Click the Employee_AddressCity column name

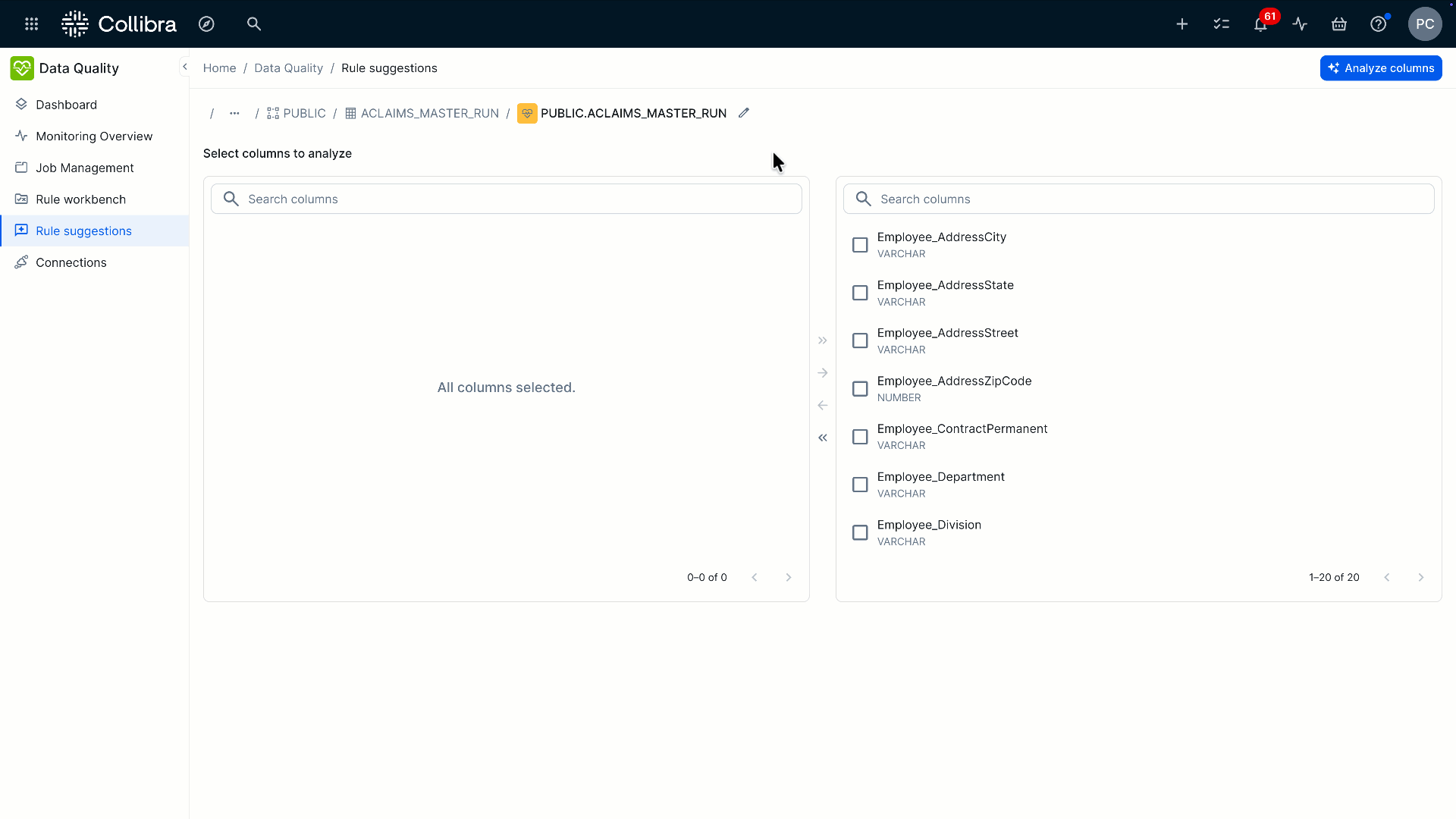(942, 237)
